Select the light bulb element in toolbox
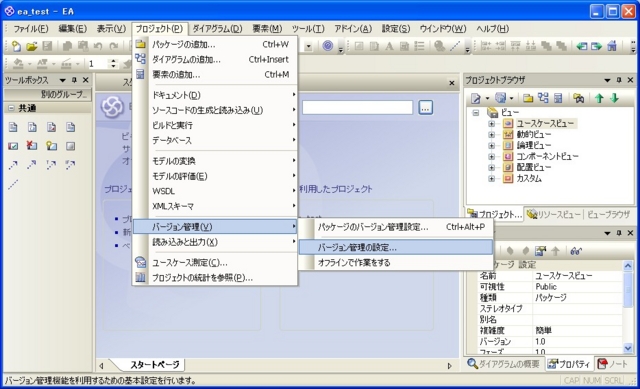The width and height of the screenshot is (640, 389). tap(51, 145)
